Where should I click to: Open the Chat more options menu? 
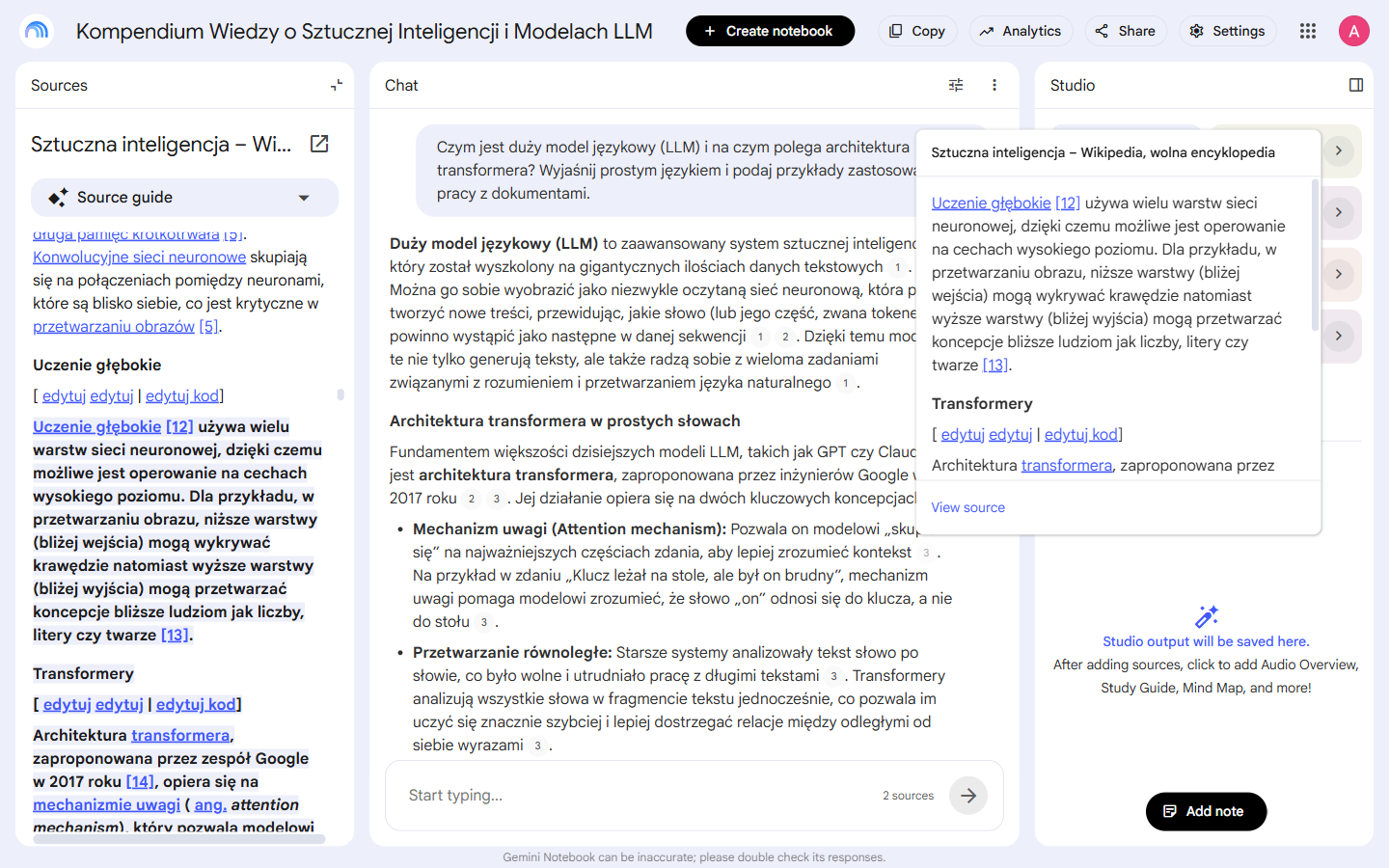(994, 85)
